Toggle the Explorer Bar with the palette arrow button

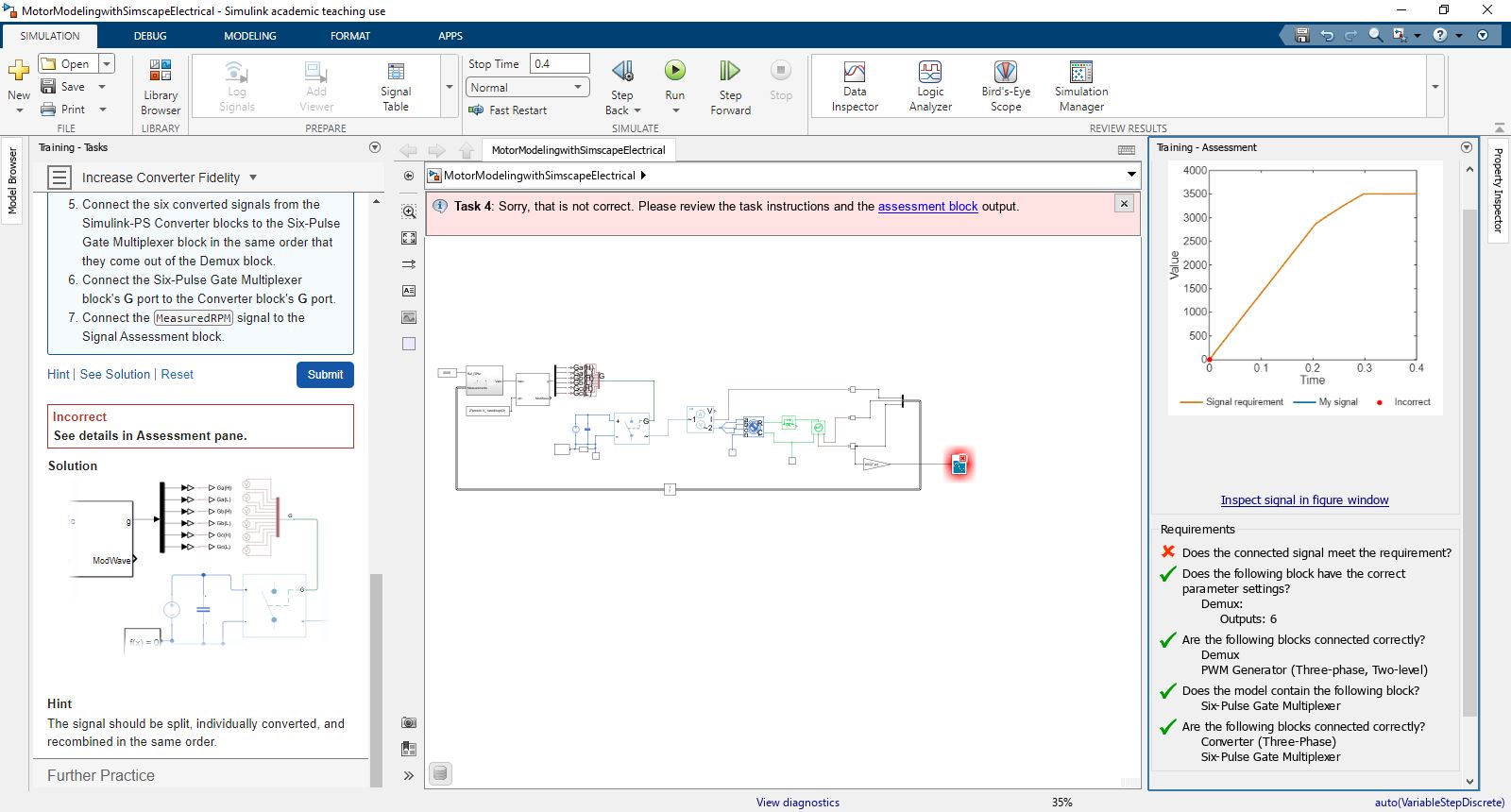(x=409, y=176)
